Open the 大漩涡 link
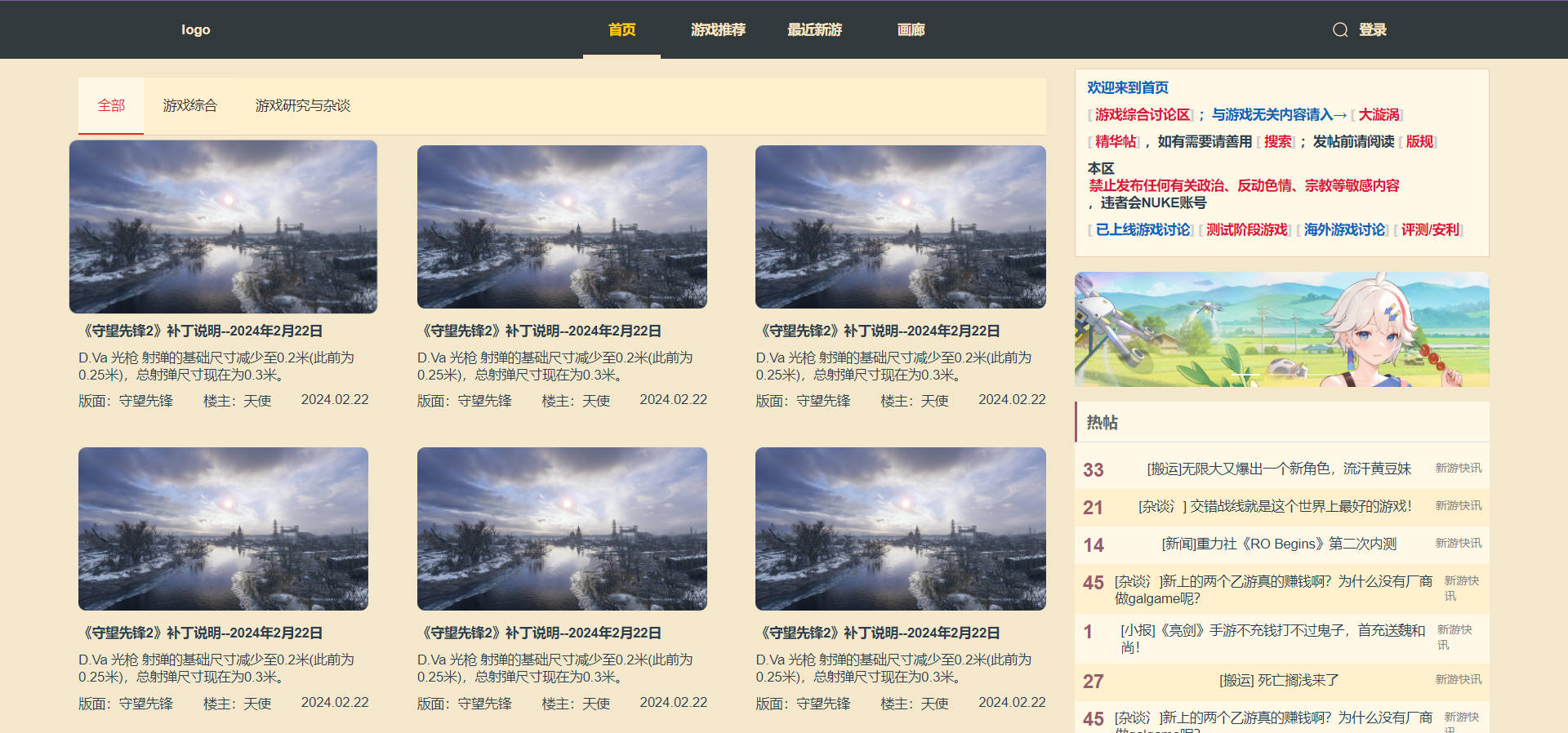1568x733 pixels. pos(1379,115)
